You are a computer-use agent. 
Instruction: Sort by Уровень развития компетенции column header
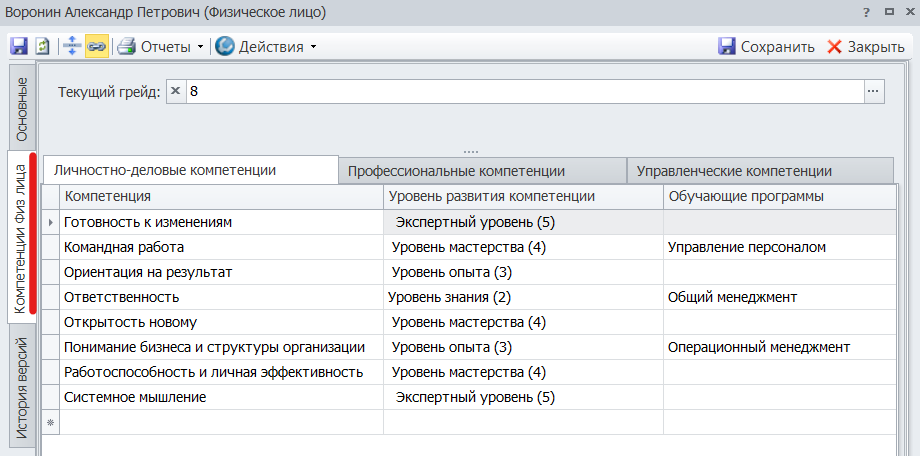491,196
